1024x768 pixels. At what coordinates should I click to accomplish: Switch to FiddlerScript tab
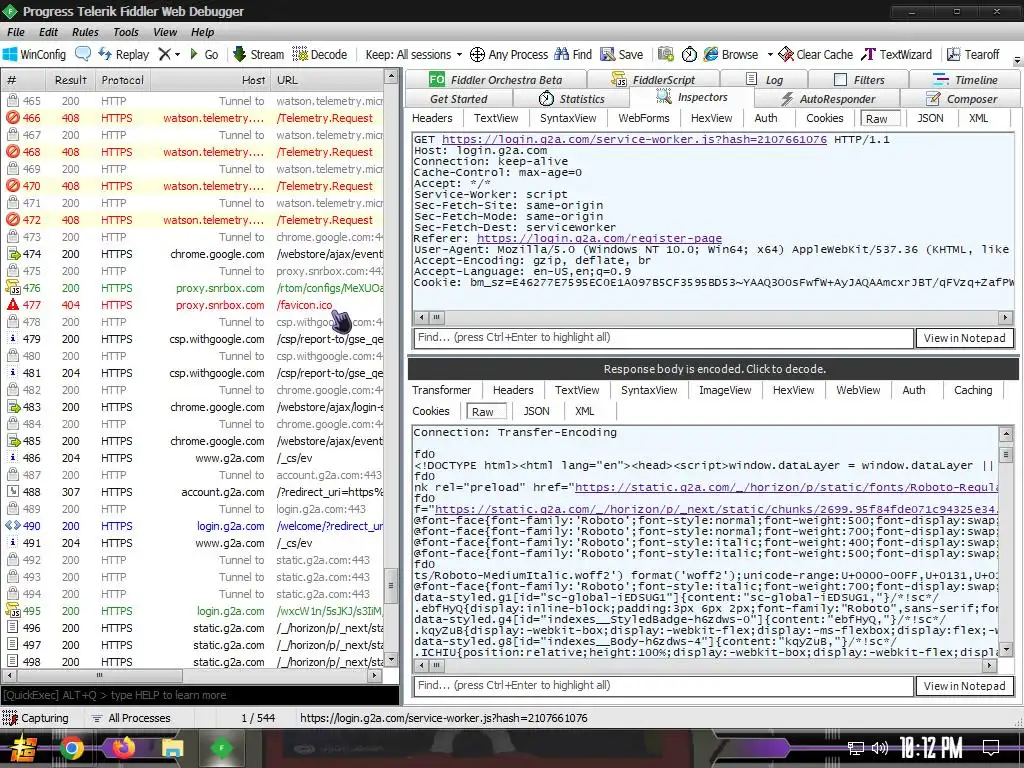[653, 80]
